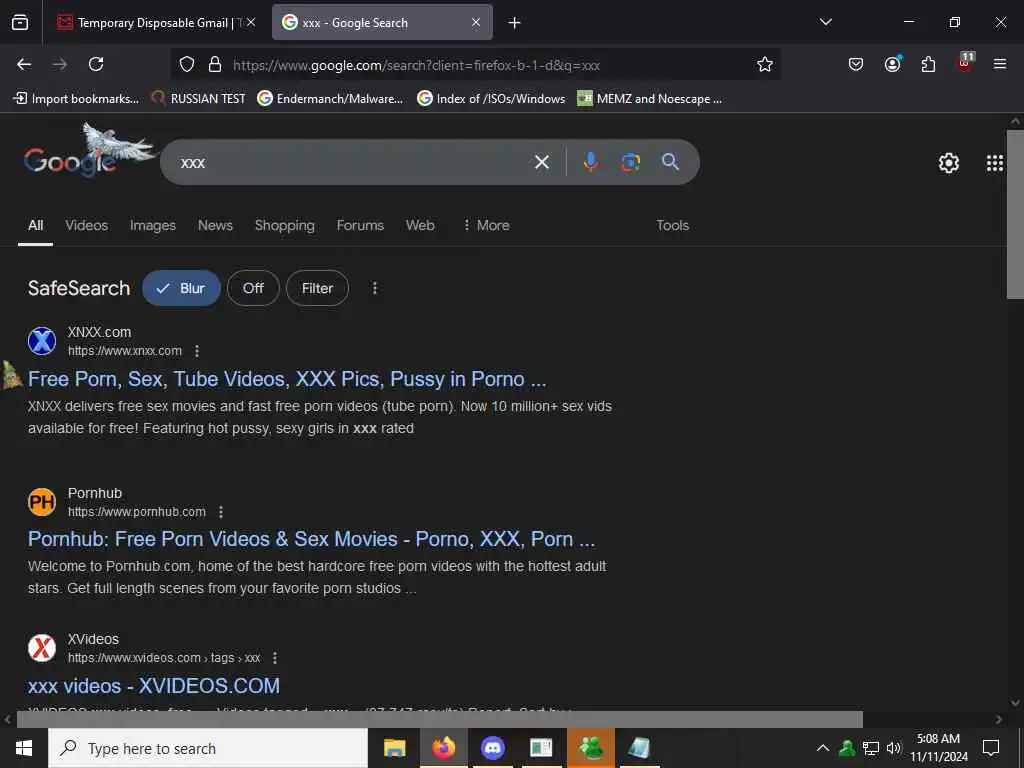Go back to the previous page
The image size is (1024, 768).
pyautogui.click(x=24, y=64)
